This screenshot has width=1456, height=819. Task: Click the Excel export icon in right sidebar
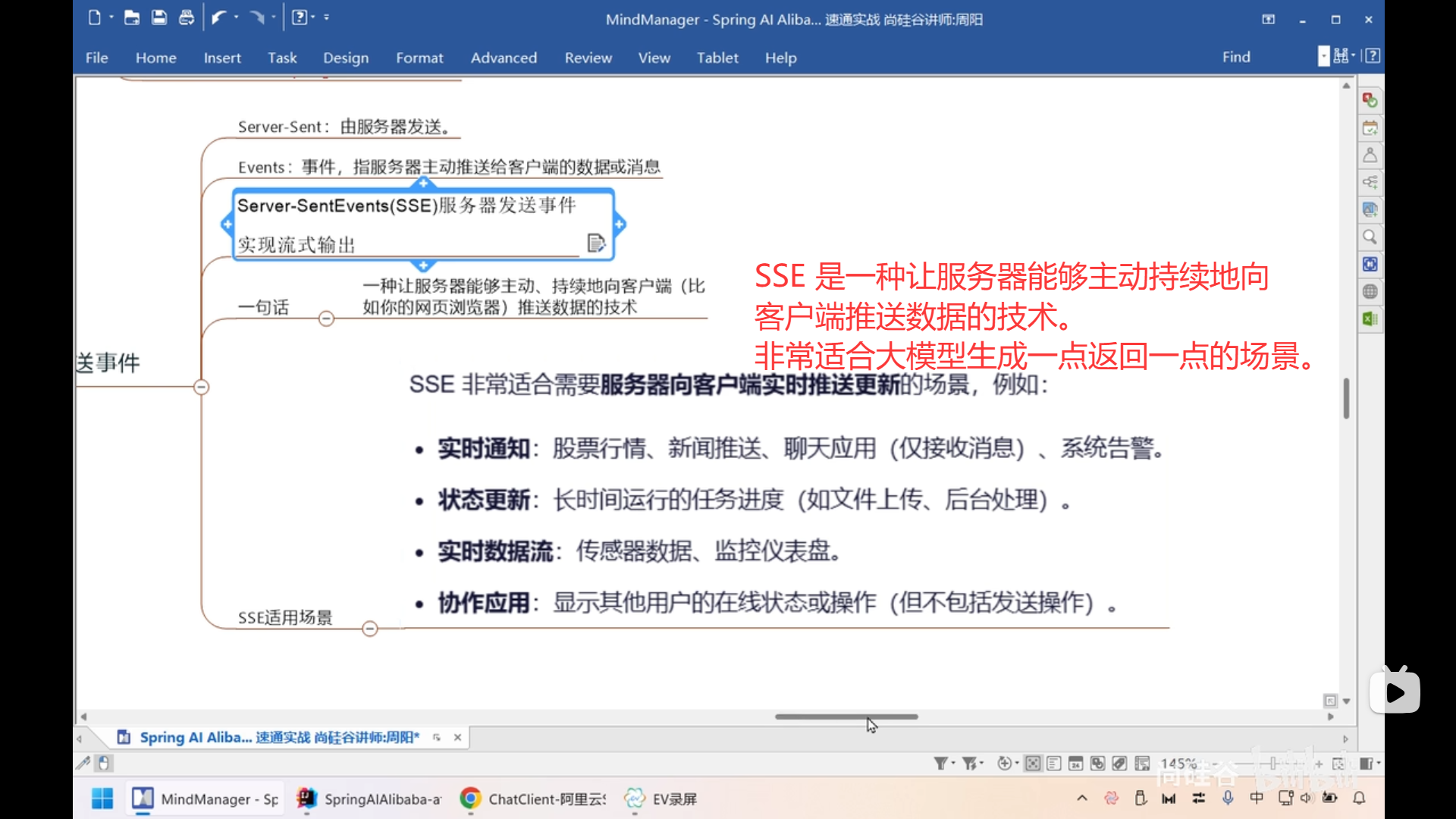tap(1370, 318)
